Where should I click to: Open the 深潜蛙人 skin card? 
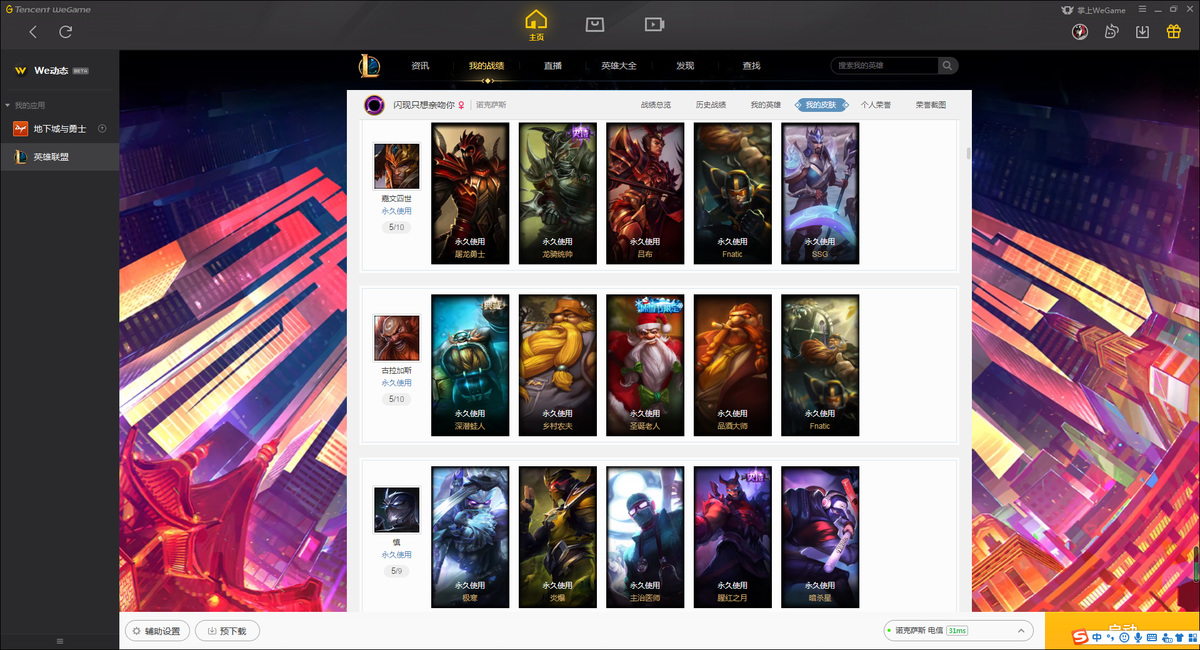tap(470, 365)
